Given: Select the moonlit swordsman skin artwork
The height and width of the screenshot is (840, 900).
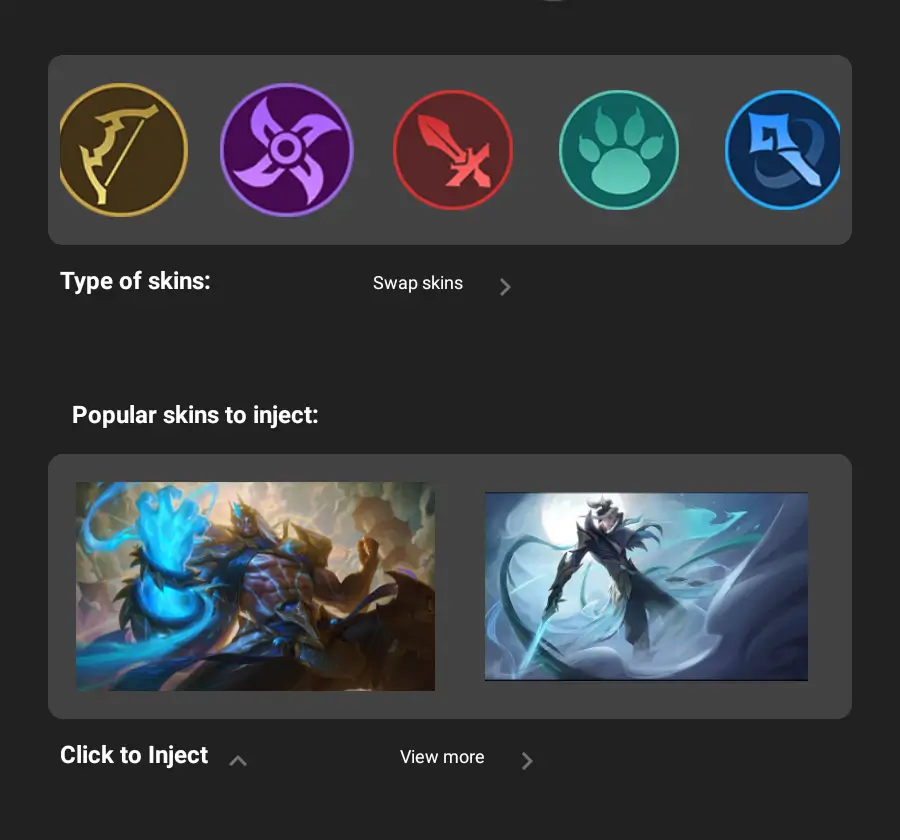Looking at the screenshot, I should click(646, 586).
